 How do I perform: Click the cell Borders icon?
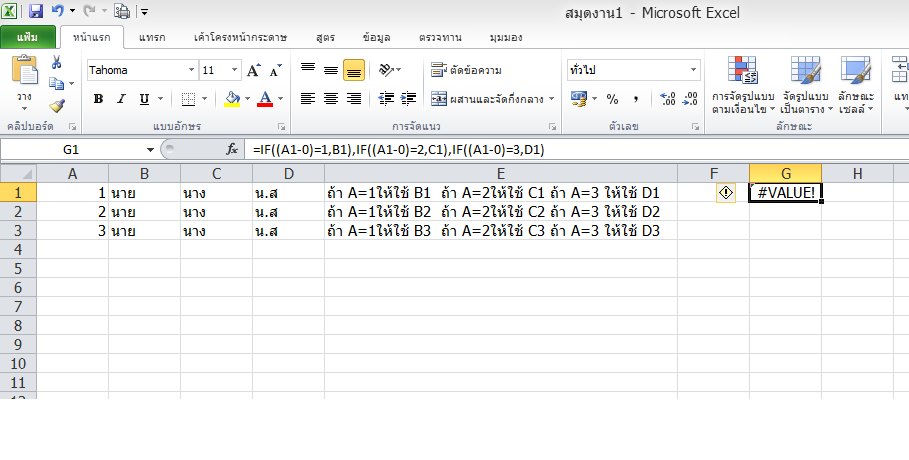188,99
